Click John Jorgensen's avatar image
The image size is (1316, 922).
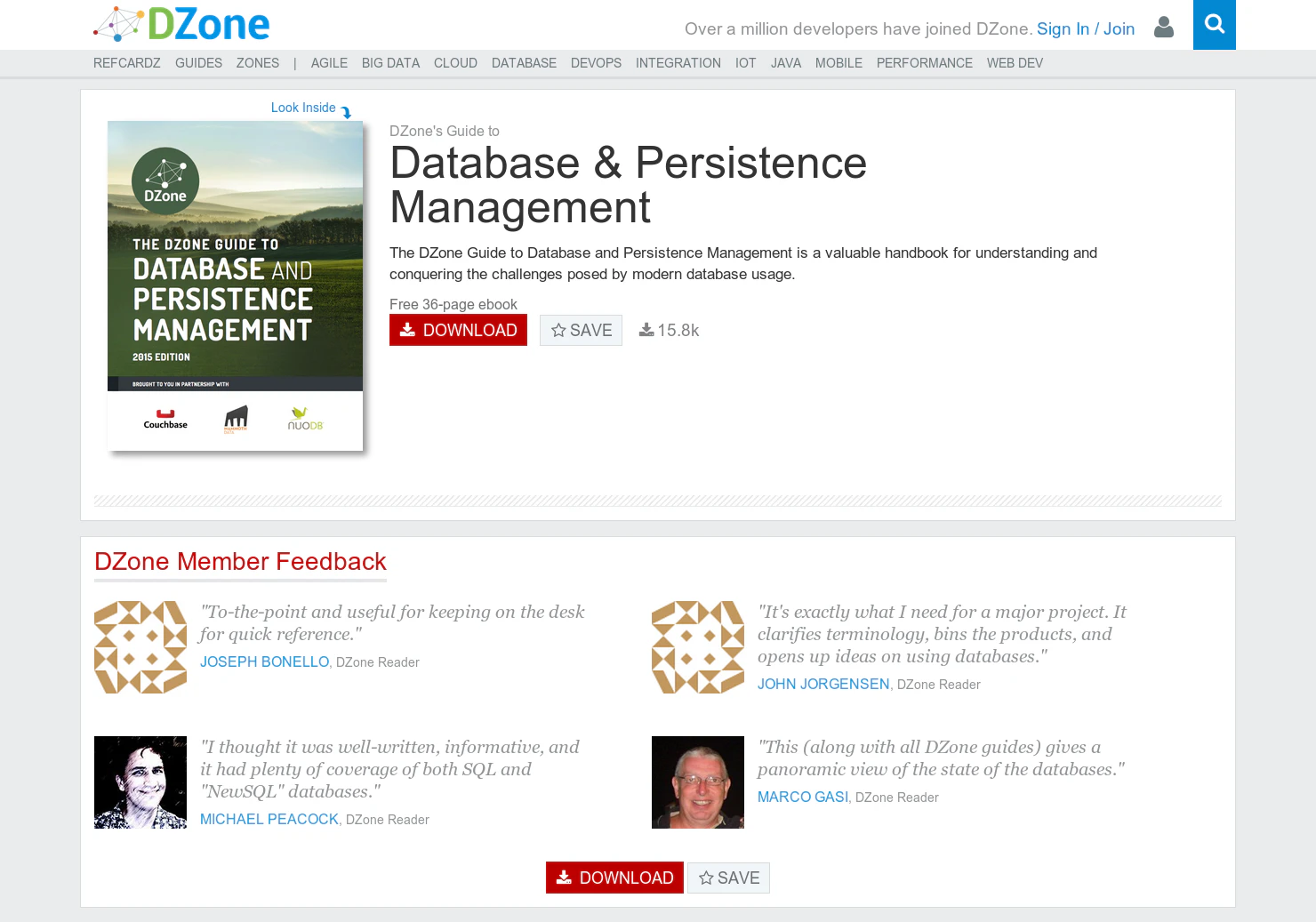[698, 647]
